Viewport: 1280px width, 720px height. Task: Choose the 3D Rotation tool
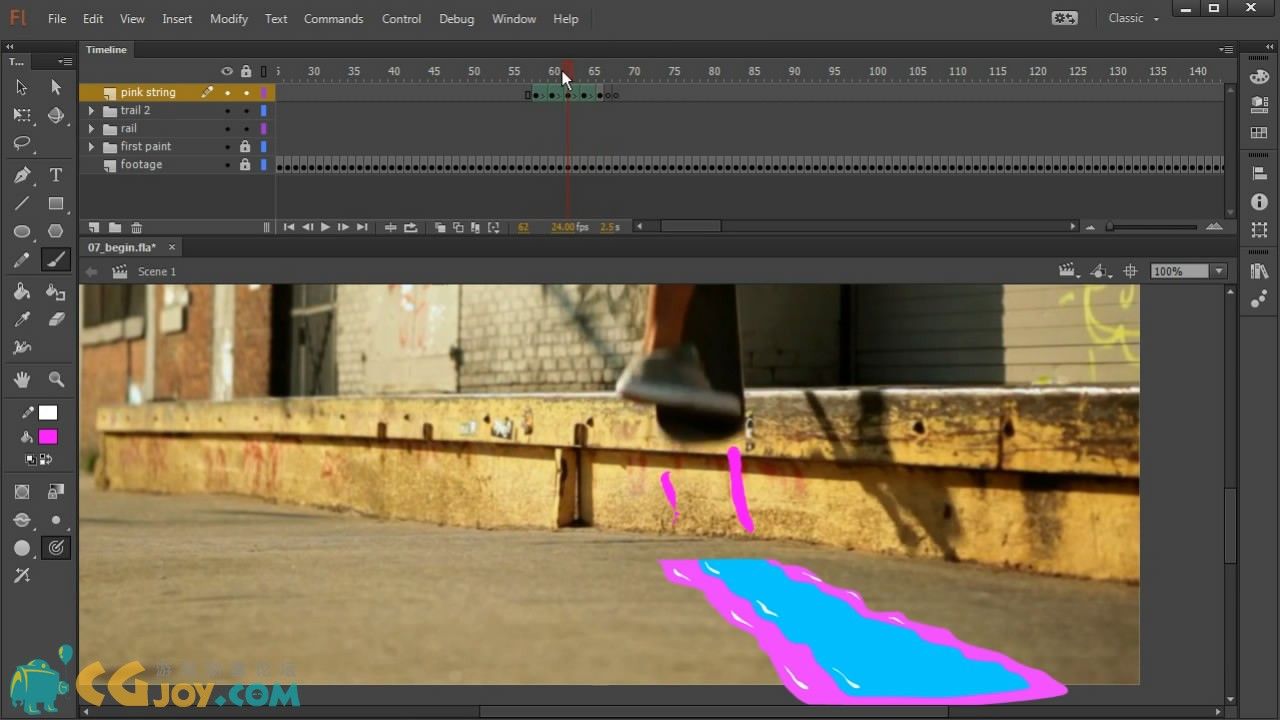[56, 115]
